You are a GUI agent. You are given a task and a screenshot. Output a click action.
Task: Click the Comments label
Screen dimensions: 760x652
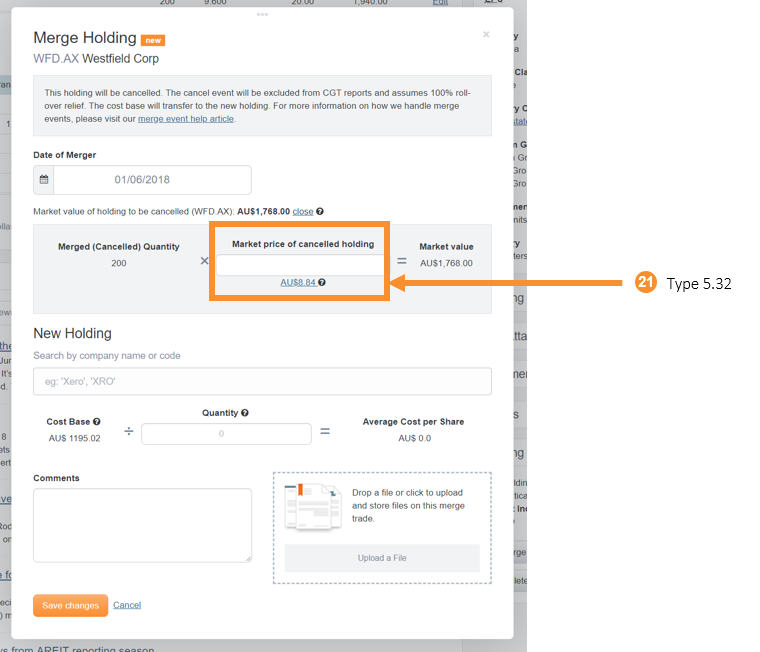[x=56, y=478]
